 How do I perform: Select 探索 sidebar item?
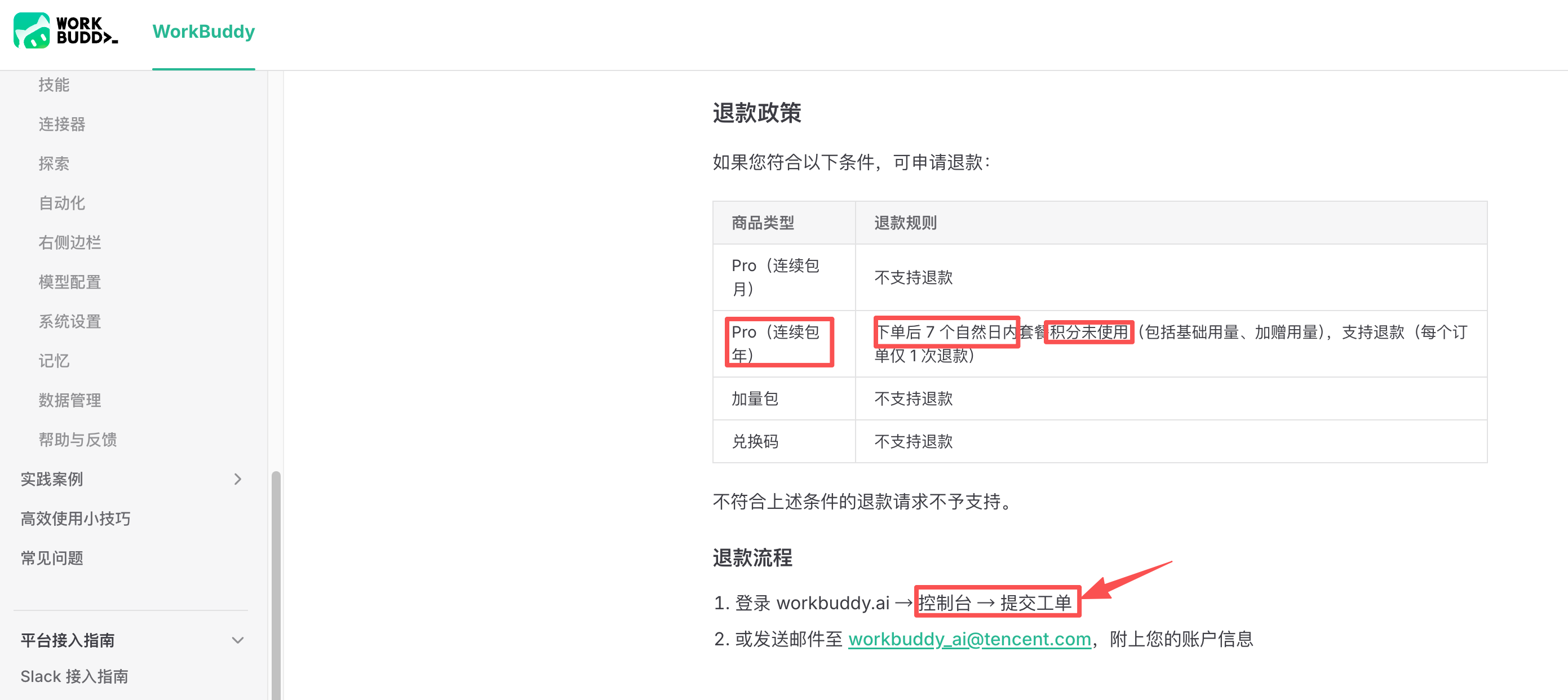coord(54,164)
